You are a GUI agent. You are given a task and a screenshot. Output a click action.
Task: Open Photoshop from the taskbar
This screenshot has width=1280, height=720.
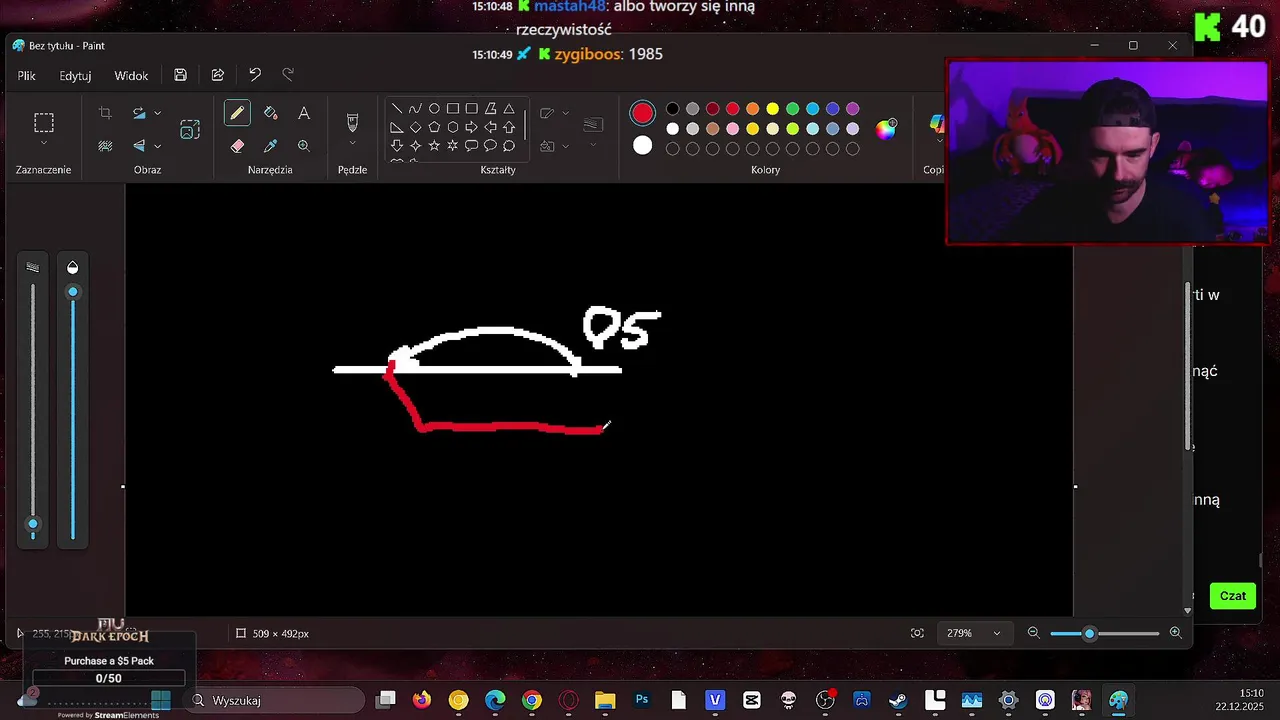coord(642,700)
